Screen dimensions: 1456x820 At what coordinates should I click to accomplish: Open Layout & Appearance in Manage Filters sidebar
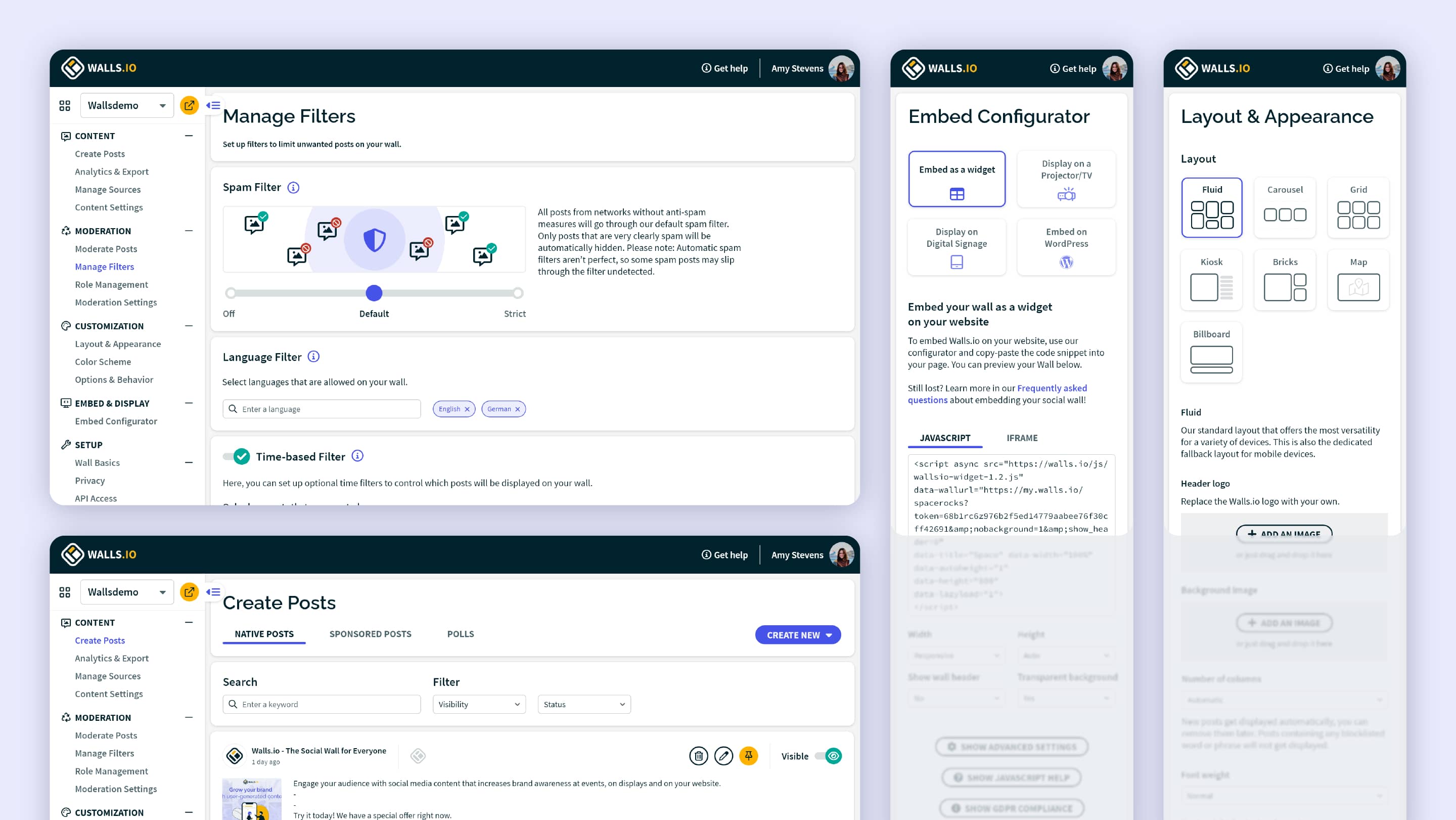pos(118,344)
